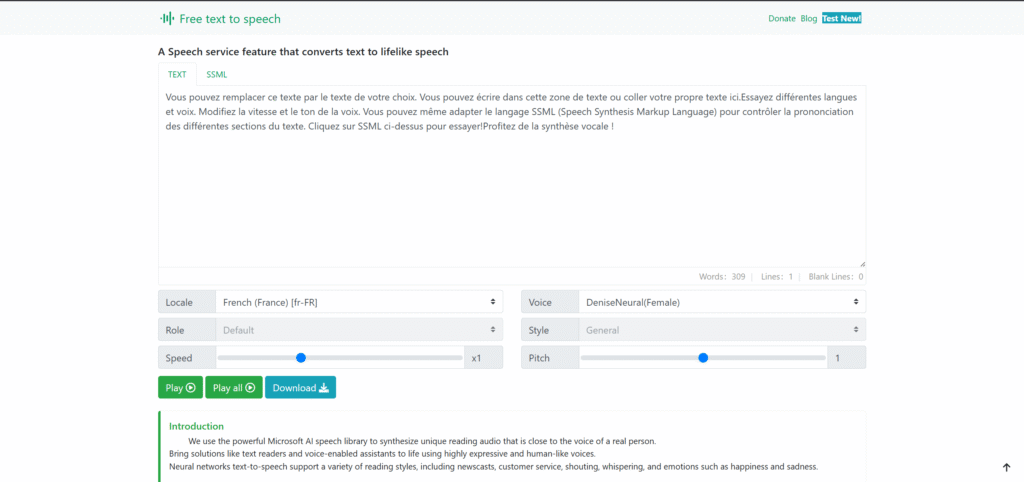Screen dimensions: 1024x482
Task: Click the Pitch slider handle
Action: pyautogui.click(x=703, y=358)
